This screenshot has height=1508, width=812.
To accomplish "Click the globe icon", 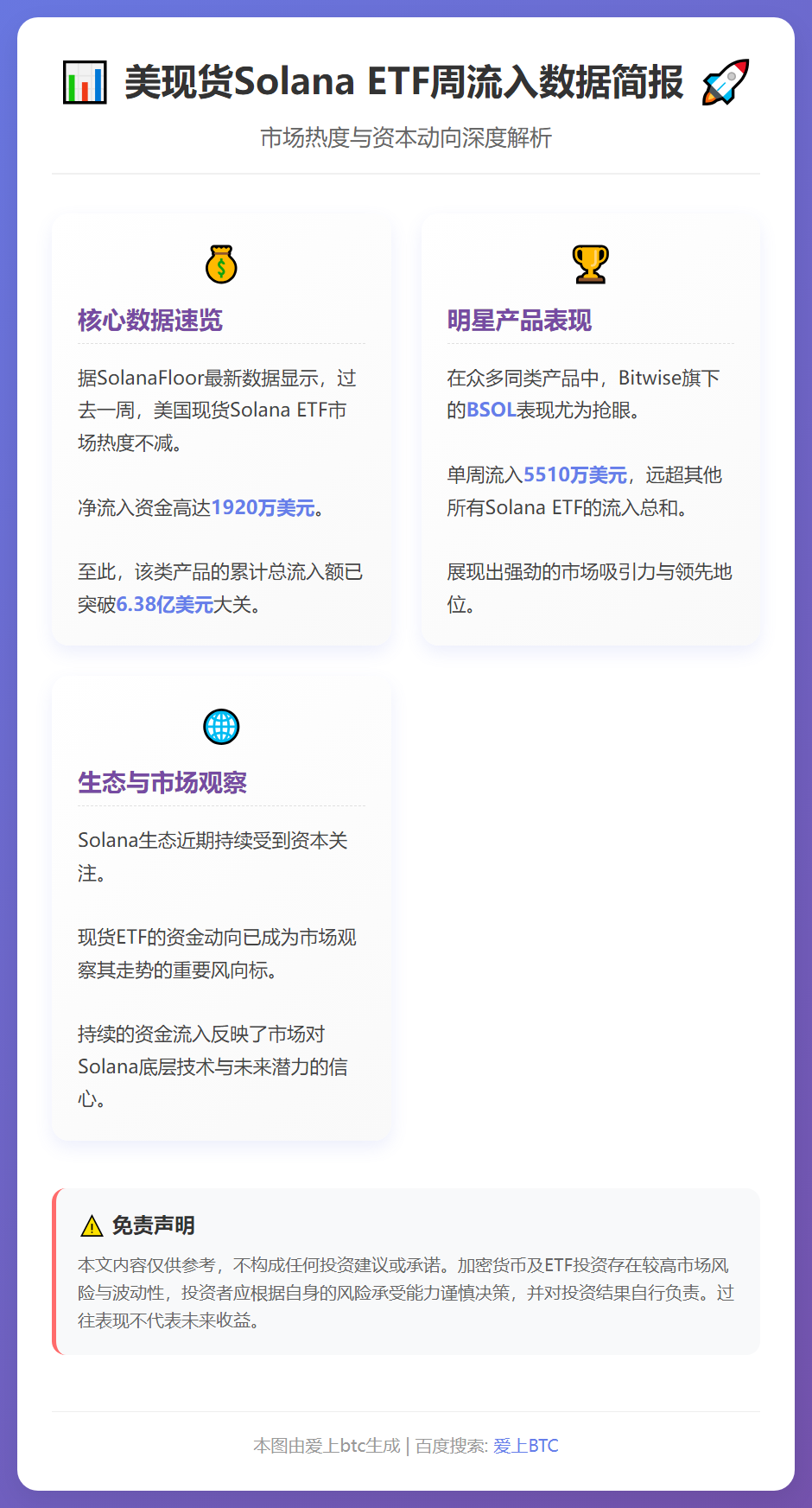I will (221, 727).
